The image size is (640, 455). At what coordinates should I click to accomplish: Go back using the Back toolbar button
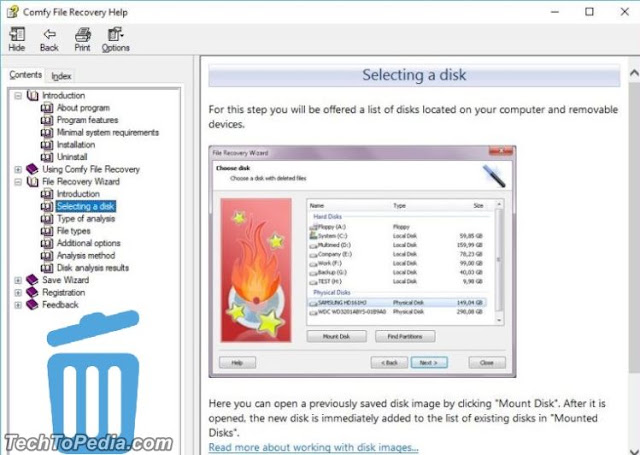(x=49, y=40)
